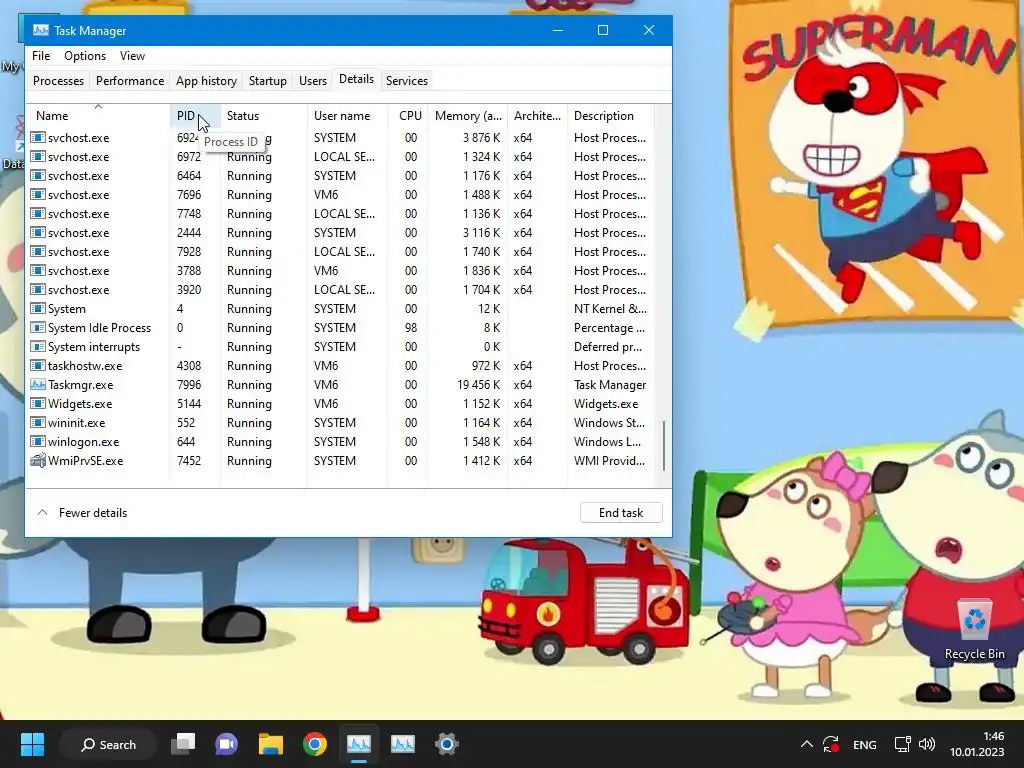
Task: Open the View menu
Action: click(132, 56)
